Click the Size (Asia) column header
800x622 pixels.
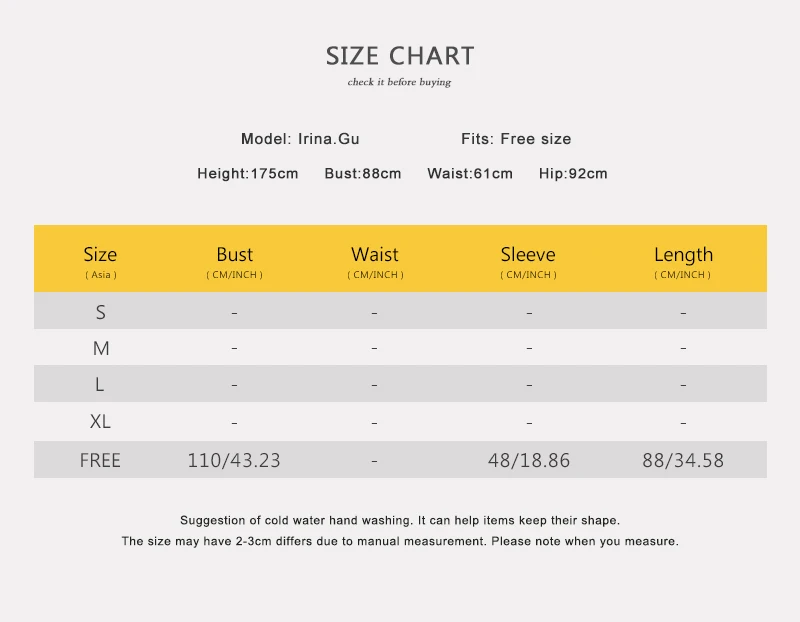point(101,261)
